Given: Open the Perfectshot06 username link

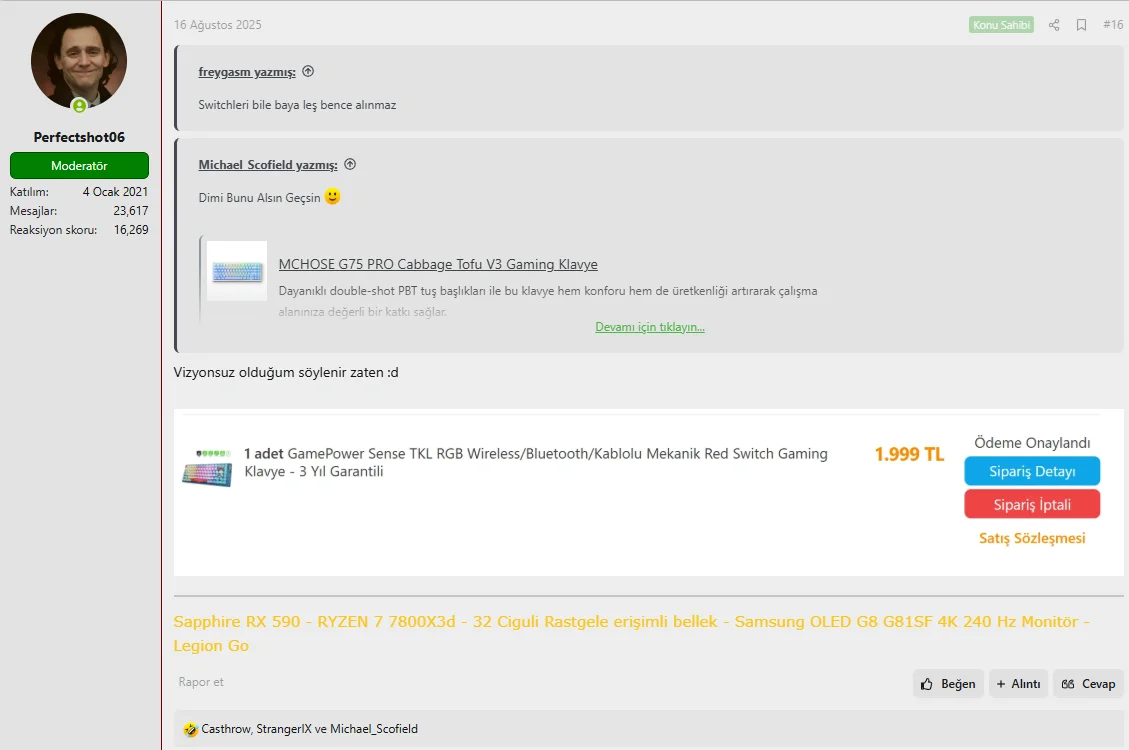Looking at the screenshot, I should click(x=79, y=137).
